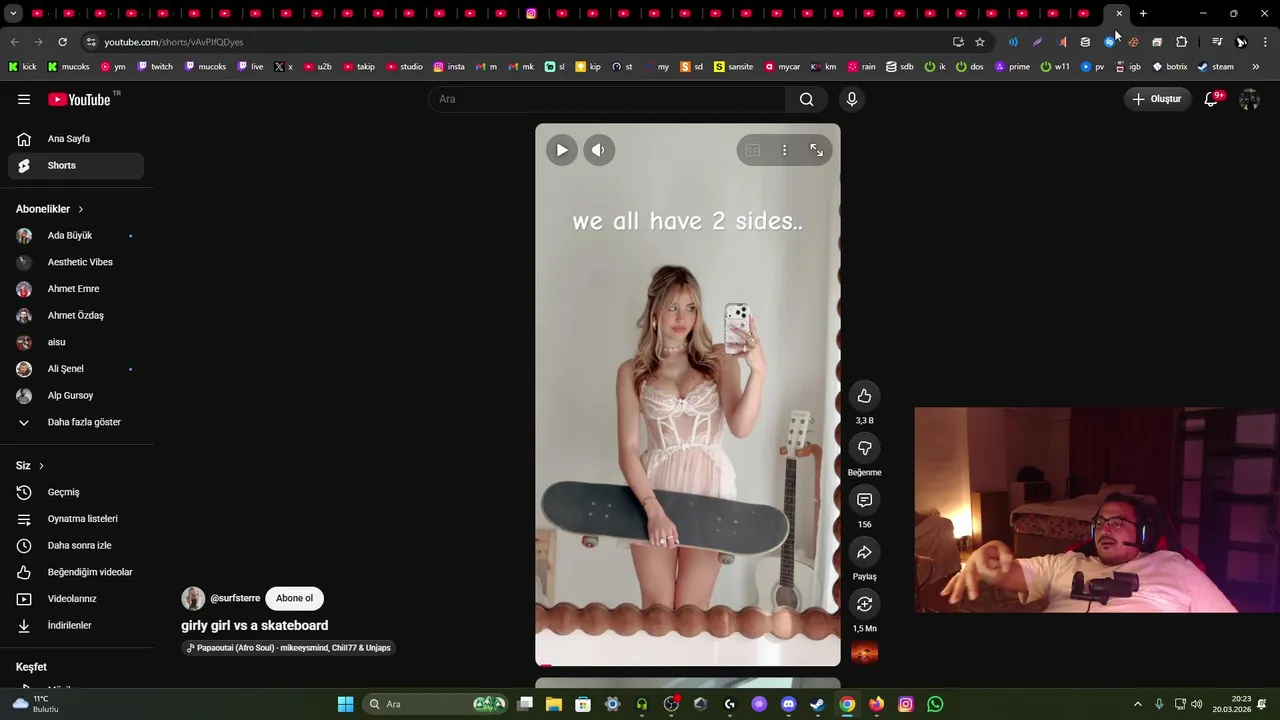Open the steam bookmark
Image resolution: width=1280 pixels, height=720 pixels.
point(1216,67)
